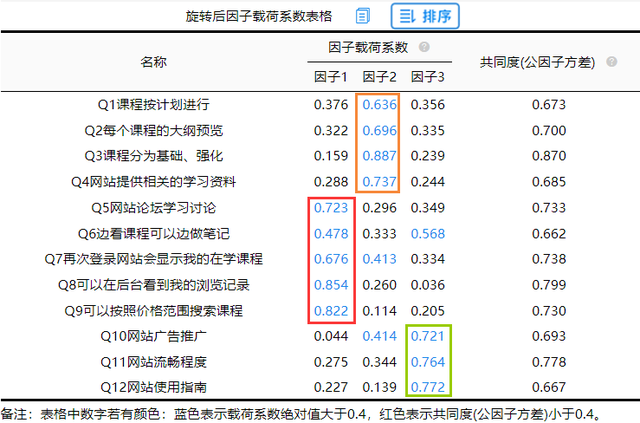Screen dimensions: 640x423
Task: Select the 因子2 column header
Action: point(379,77)
